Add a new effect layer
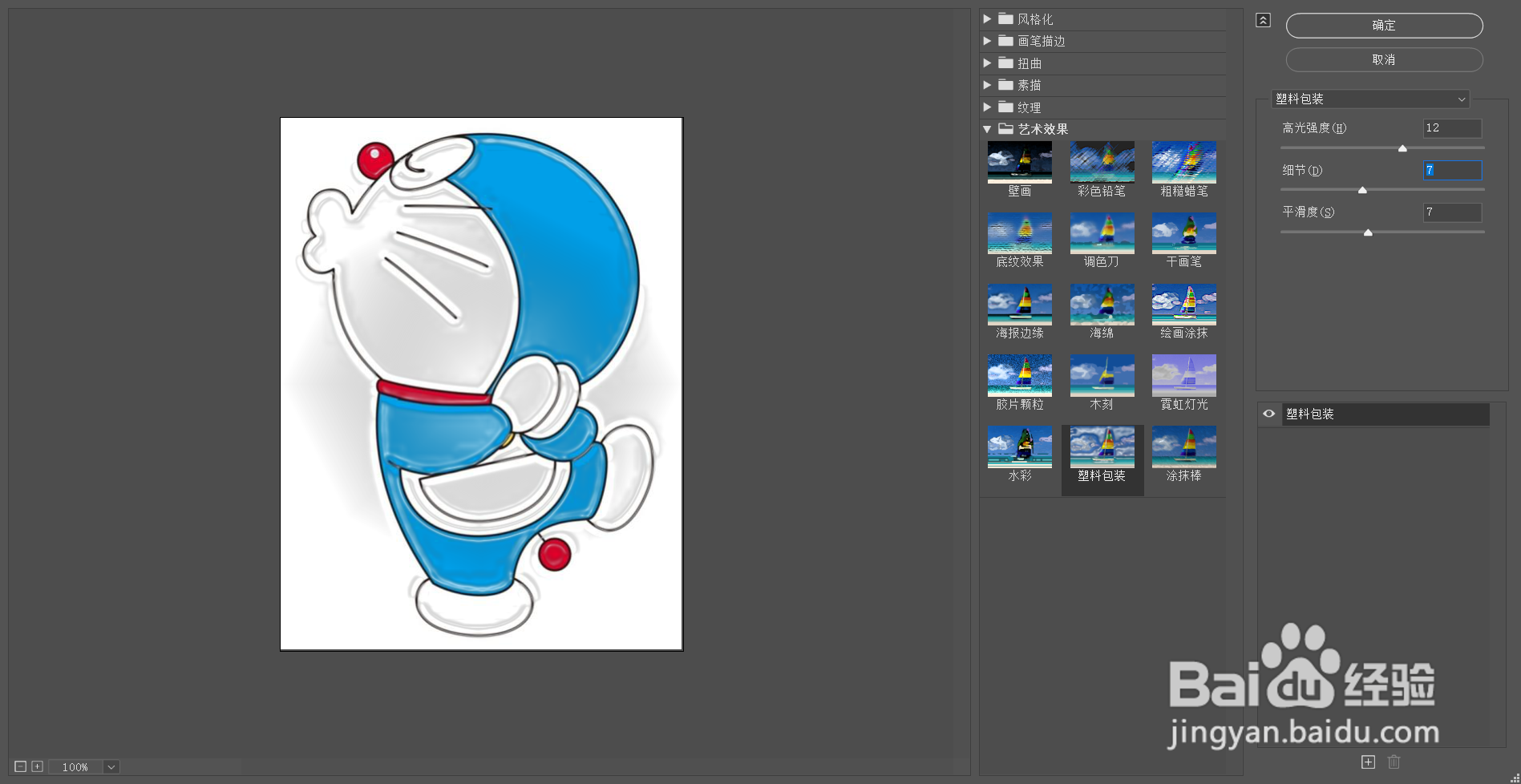The width and height of the screenshot is (1521, 784). (1368, 762)
